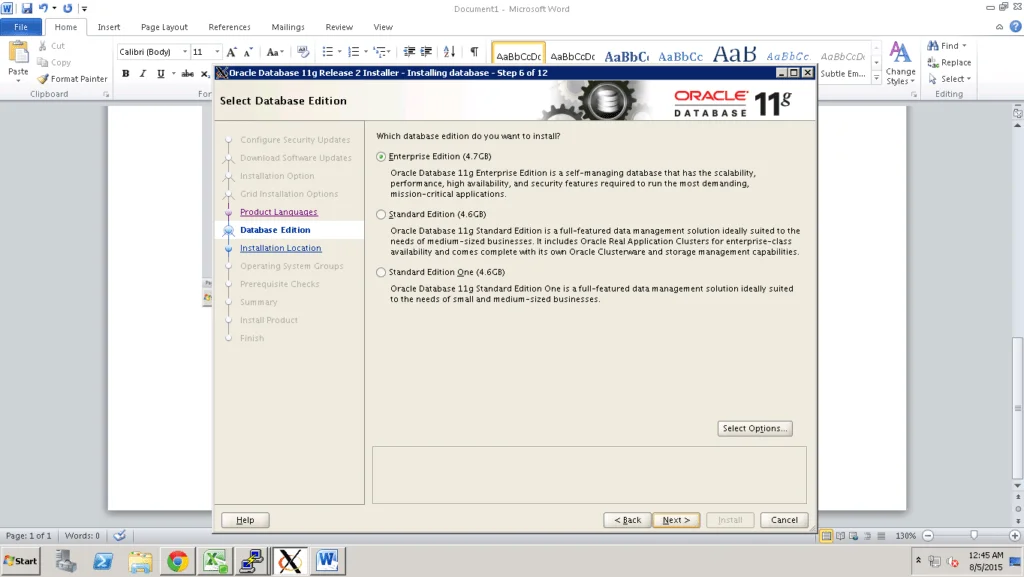1024x577 pixels.
Task: Click Clear Formatting icon in Word ribbon
Action: point(302,52)
